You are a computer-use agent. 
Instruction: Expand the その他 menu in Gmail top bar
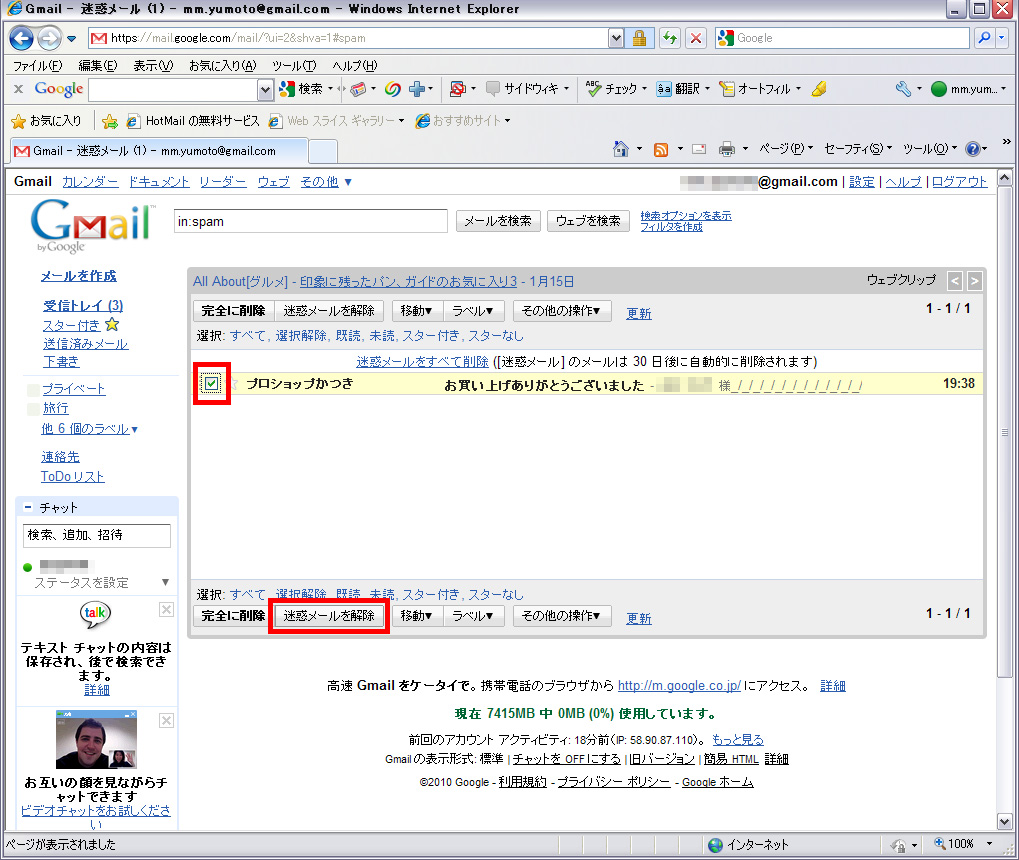click(x=326, y=182)
